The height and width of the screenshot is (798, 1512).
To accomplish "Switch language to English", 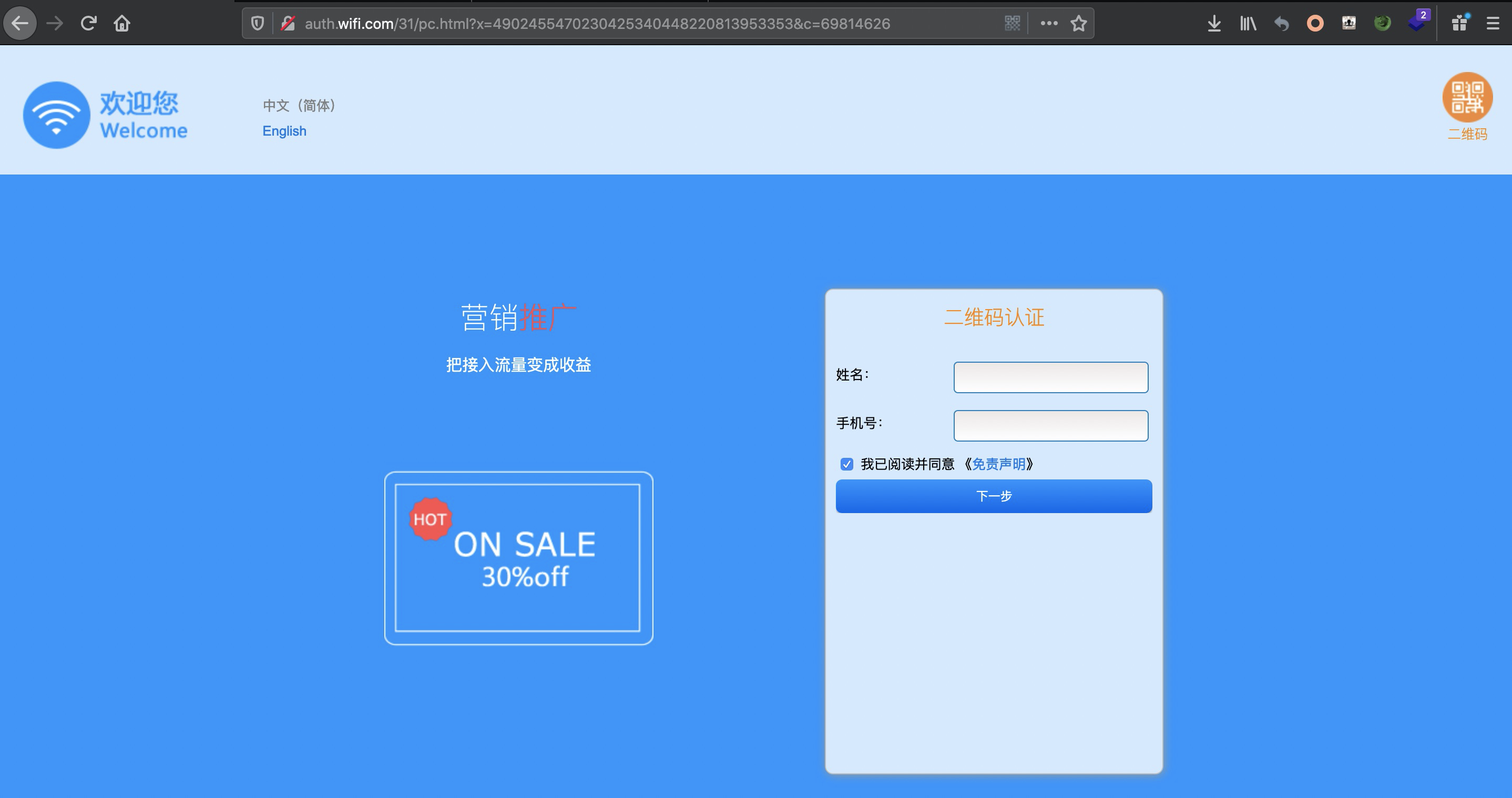I will [x=284, y=131].
